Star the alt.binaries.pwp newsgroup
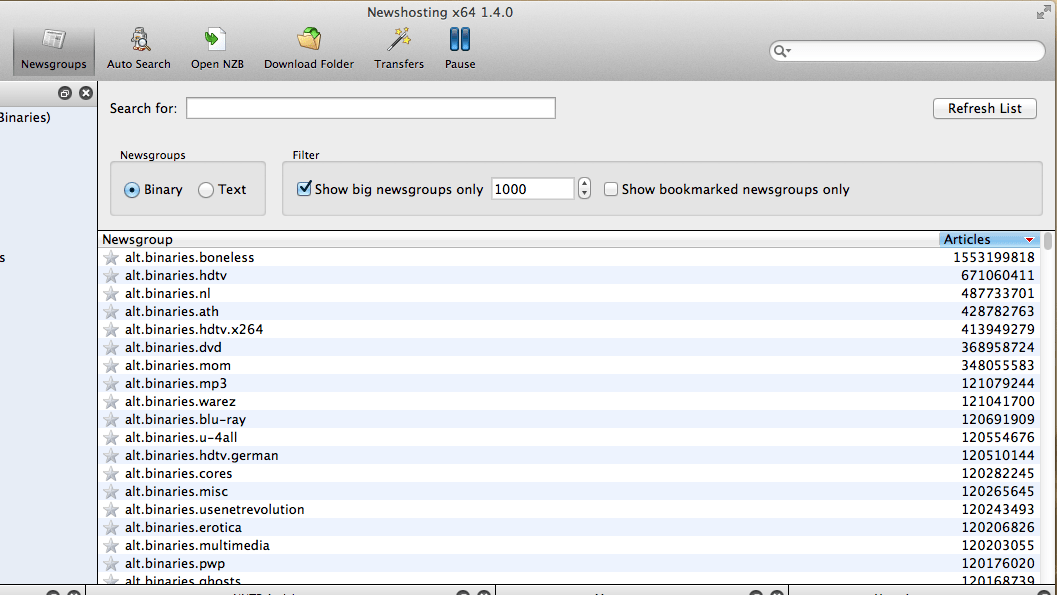This screenshot has width=1057, height=595. click(111, 564)
